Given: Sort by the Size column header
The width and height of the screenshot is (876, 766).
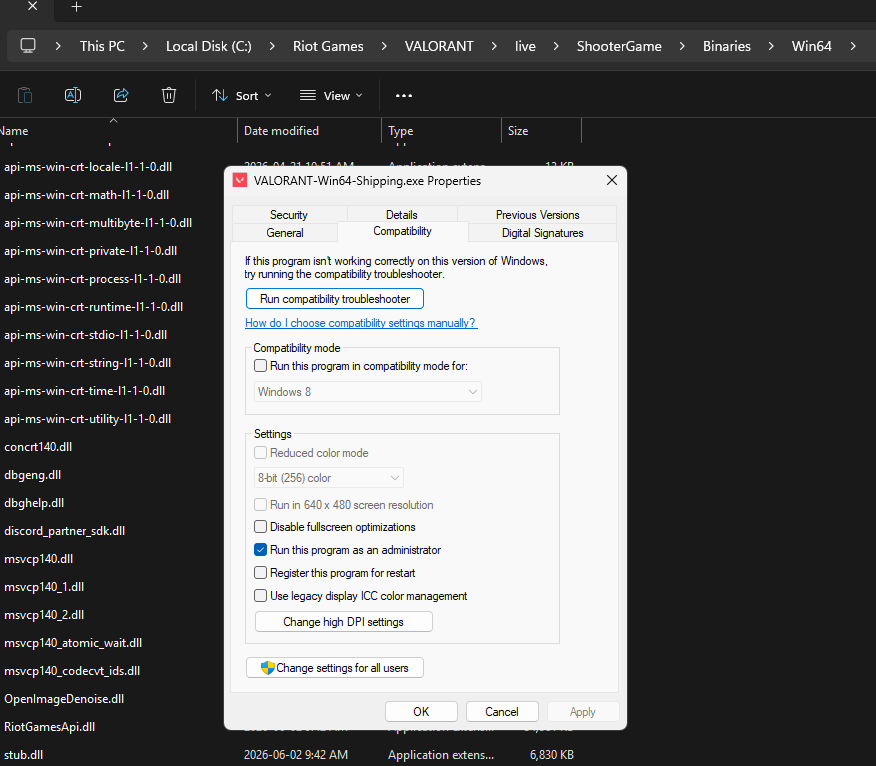Looking at the screenshot, I should point(541,131).
